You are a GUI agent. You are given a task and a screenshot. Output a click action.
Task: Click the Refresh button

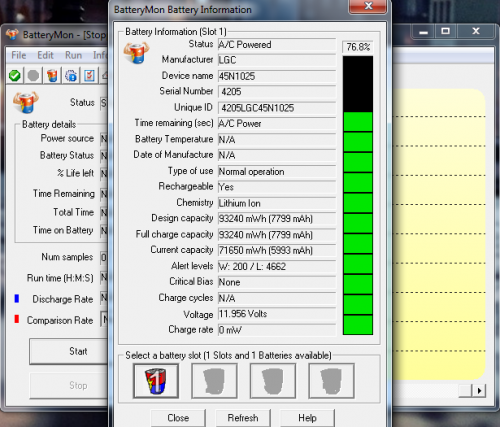[x=243, y=418]
